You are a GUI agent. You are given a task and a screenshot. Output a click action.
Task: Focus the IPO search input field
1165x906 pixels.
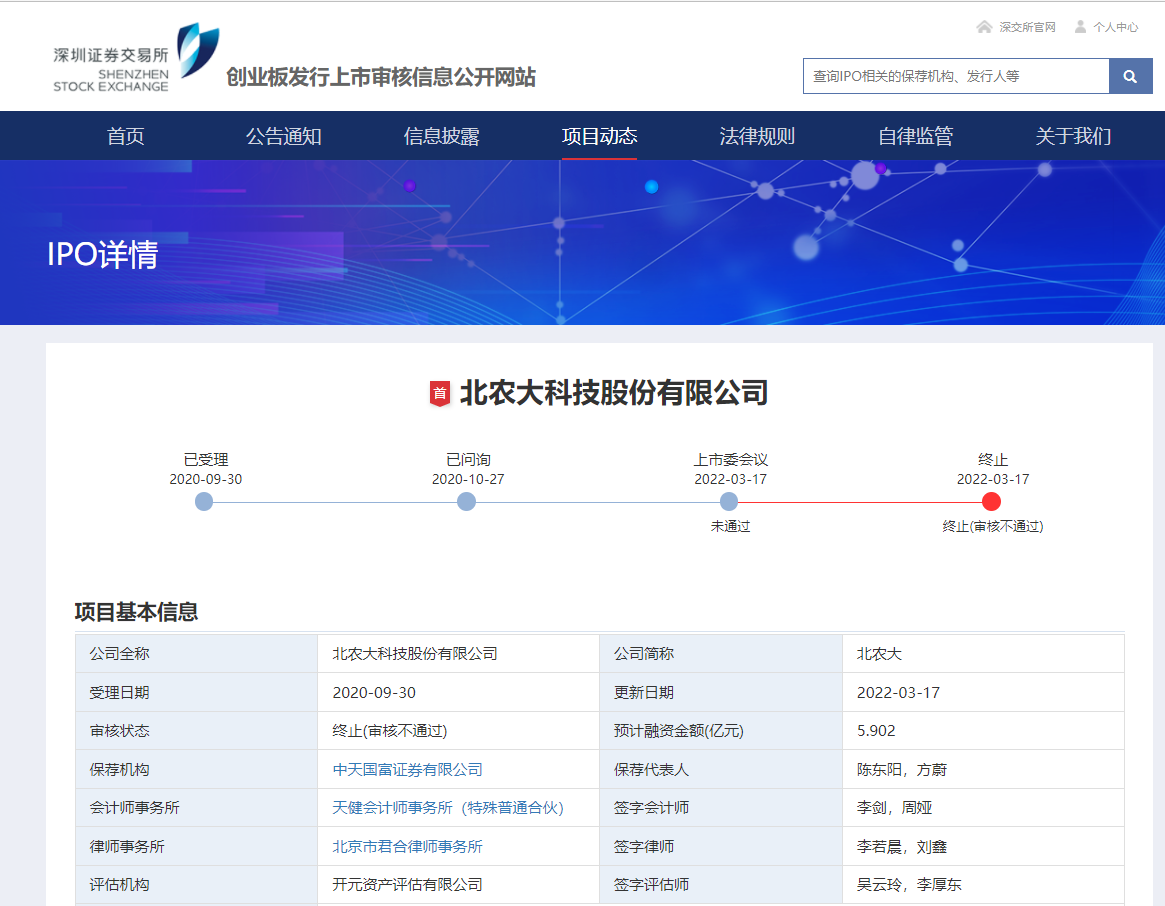coord(955,77)
